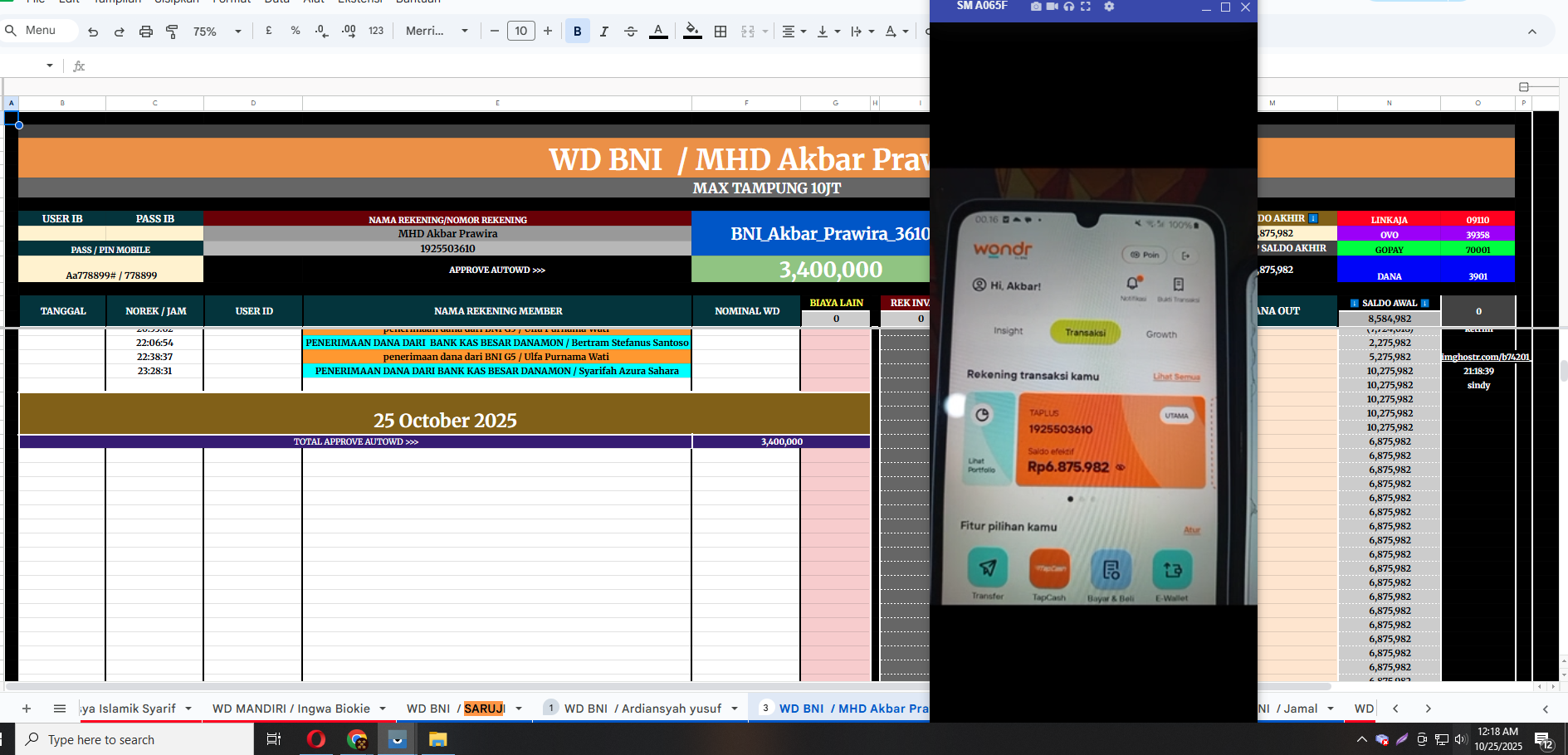
Task: Open the zoom level dropdown at 75%
Action: pos(217,31)
